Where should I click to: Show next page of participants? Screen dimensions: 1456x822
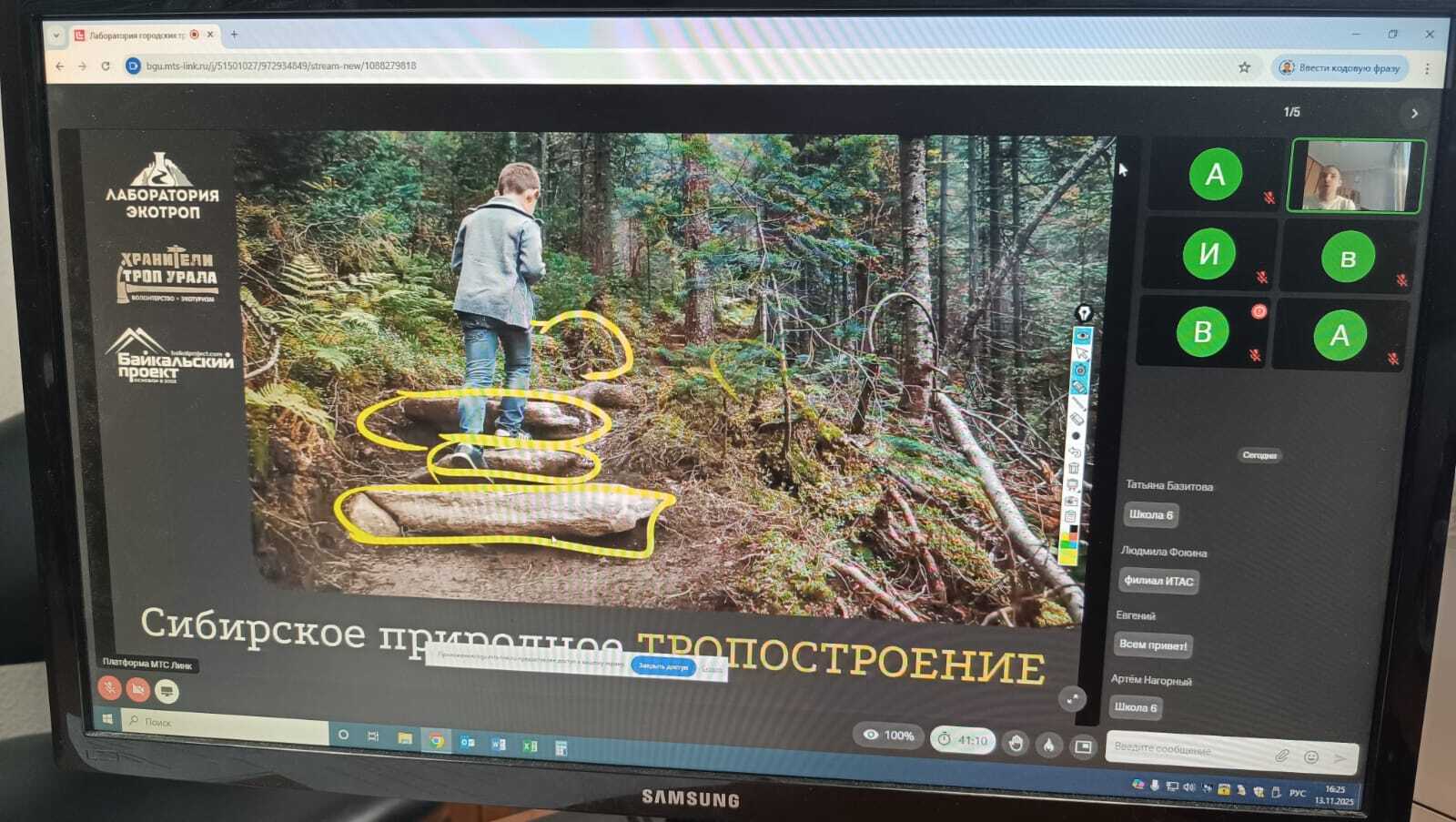[1414, 114]
